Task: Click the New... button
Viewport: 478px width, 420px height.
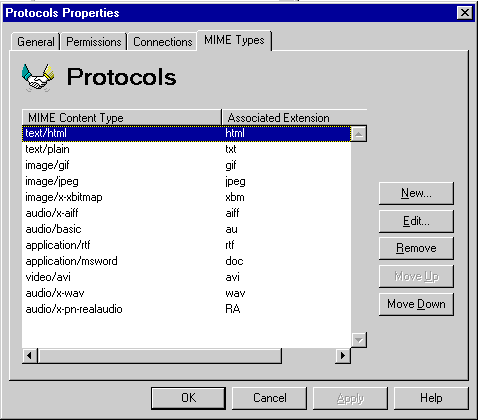Action: tap(416, 193)
